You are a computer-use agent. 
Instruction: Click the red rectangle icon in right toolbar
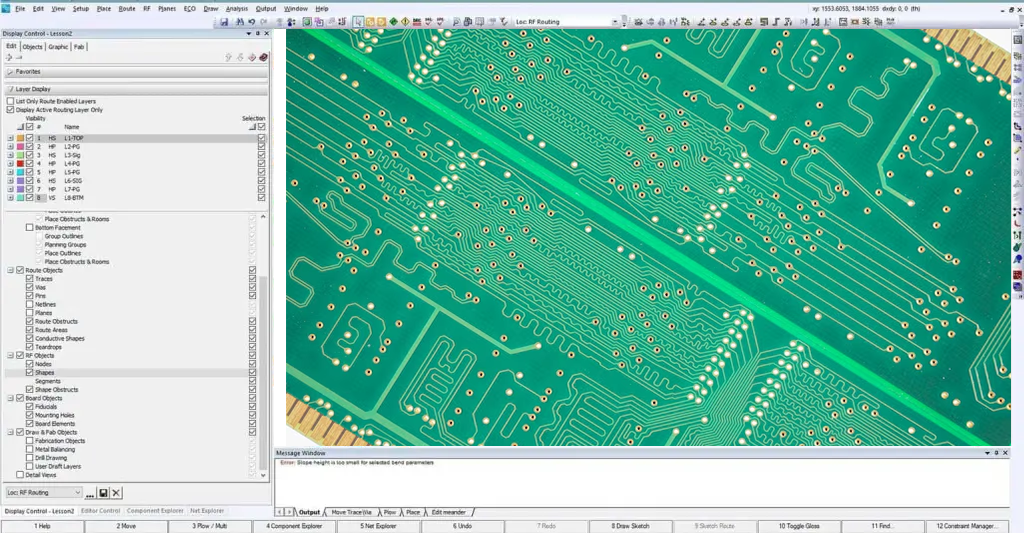(x=1017, y=275)
